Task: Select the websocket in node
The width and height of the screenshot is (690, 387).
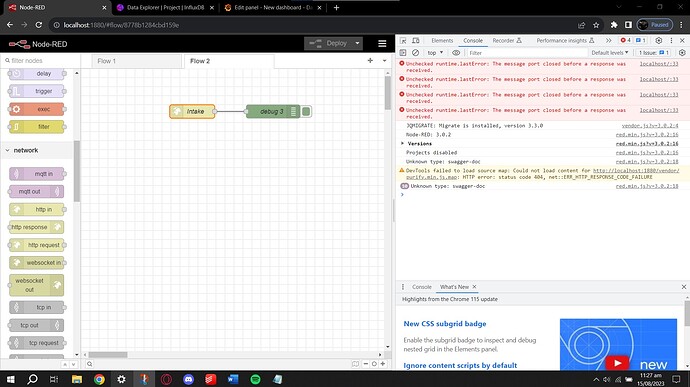Action: pyautogui.click(x=37, y=263)
